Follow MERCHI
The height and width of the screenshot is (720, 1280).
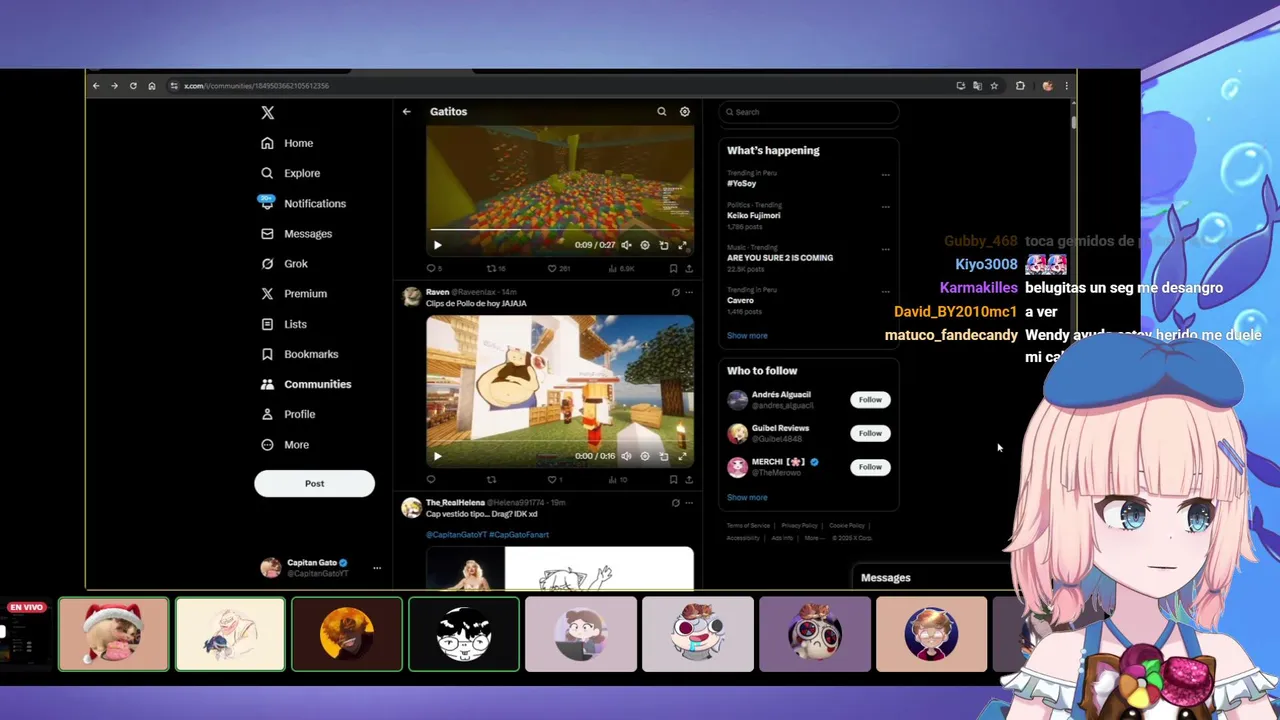click(870, 467)
